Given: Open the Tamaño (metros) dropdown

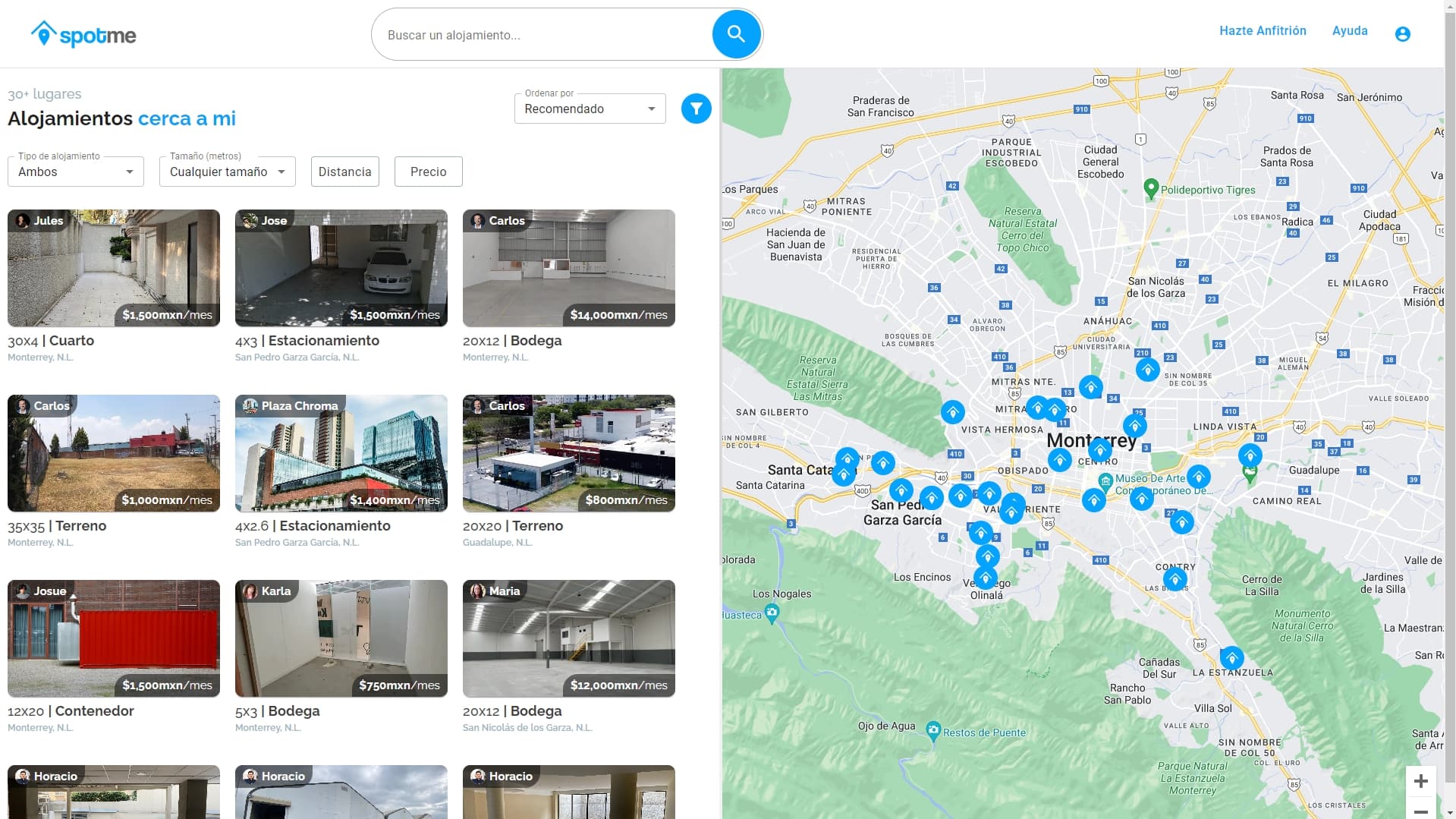Looking at the screenshot, I should pos(227,172).
